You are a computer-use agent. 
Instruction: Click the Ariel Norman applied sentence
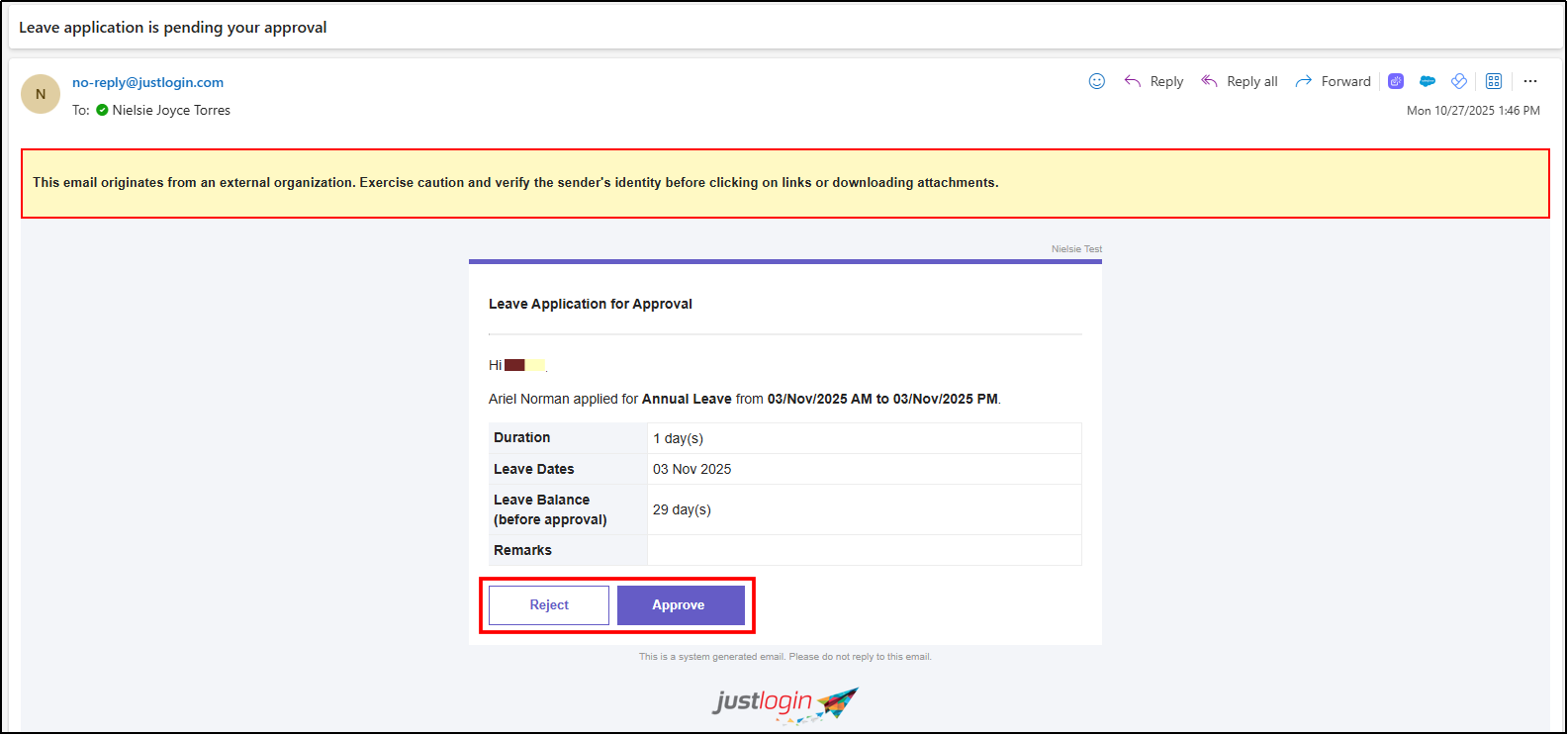(x=744, y=399)
